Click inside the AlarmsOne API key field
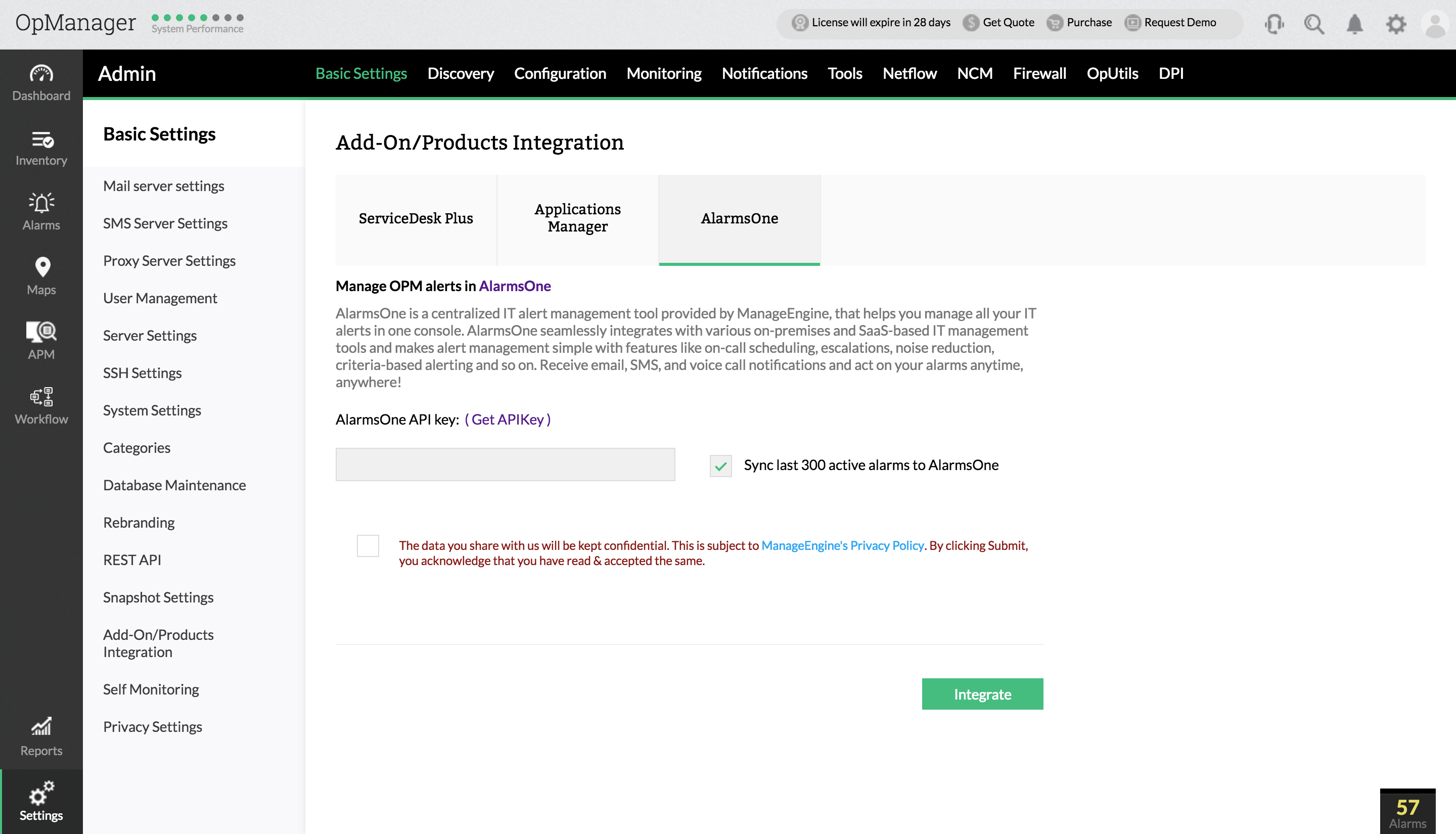Viewport: 1456px width, 834px height. coord(505,464)
